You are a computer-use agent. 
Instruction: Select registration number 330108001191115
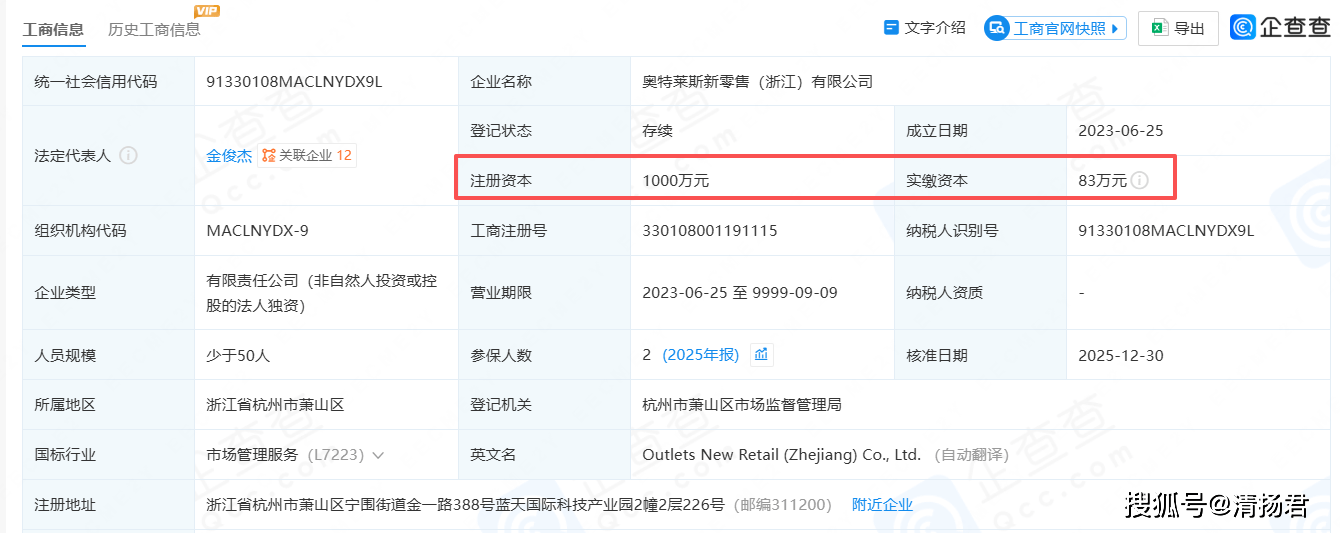click(709, 230)
